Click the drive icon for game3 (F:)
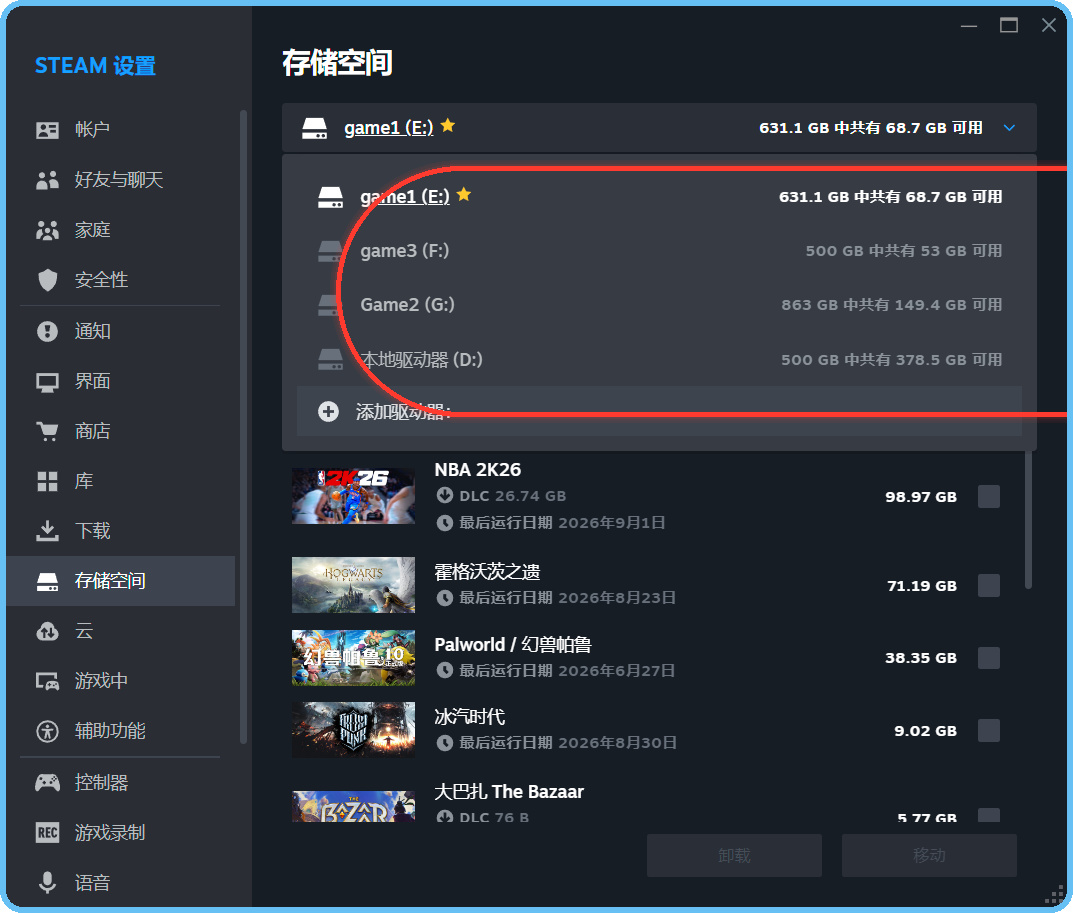The width and height of the screenshot is (1073, 913). point(331,251)
